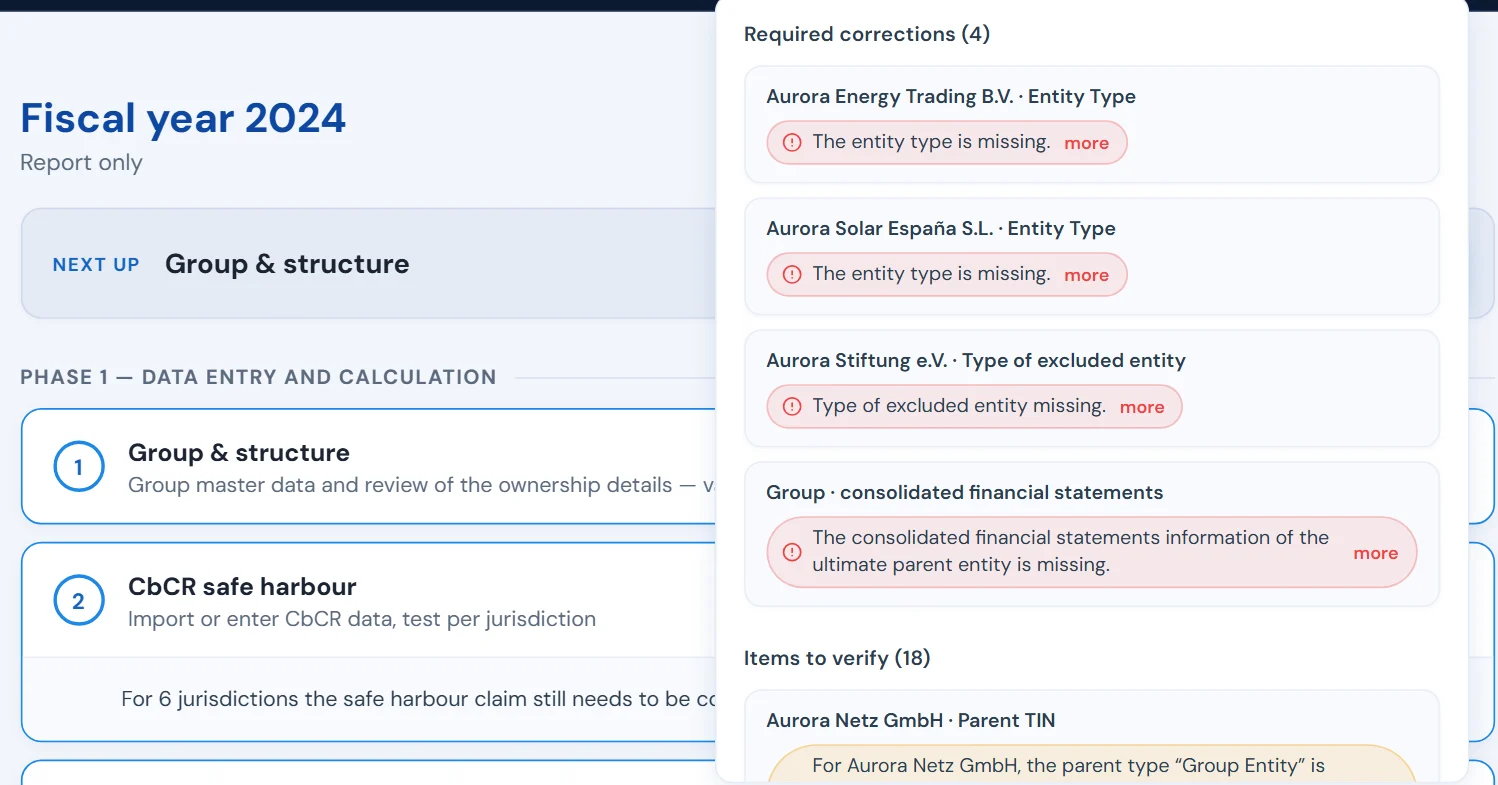The width and height of the screenshot is (1498, 785).
Task: Click the Phase 1 Data entry and calculation label
Action: 258,377
